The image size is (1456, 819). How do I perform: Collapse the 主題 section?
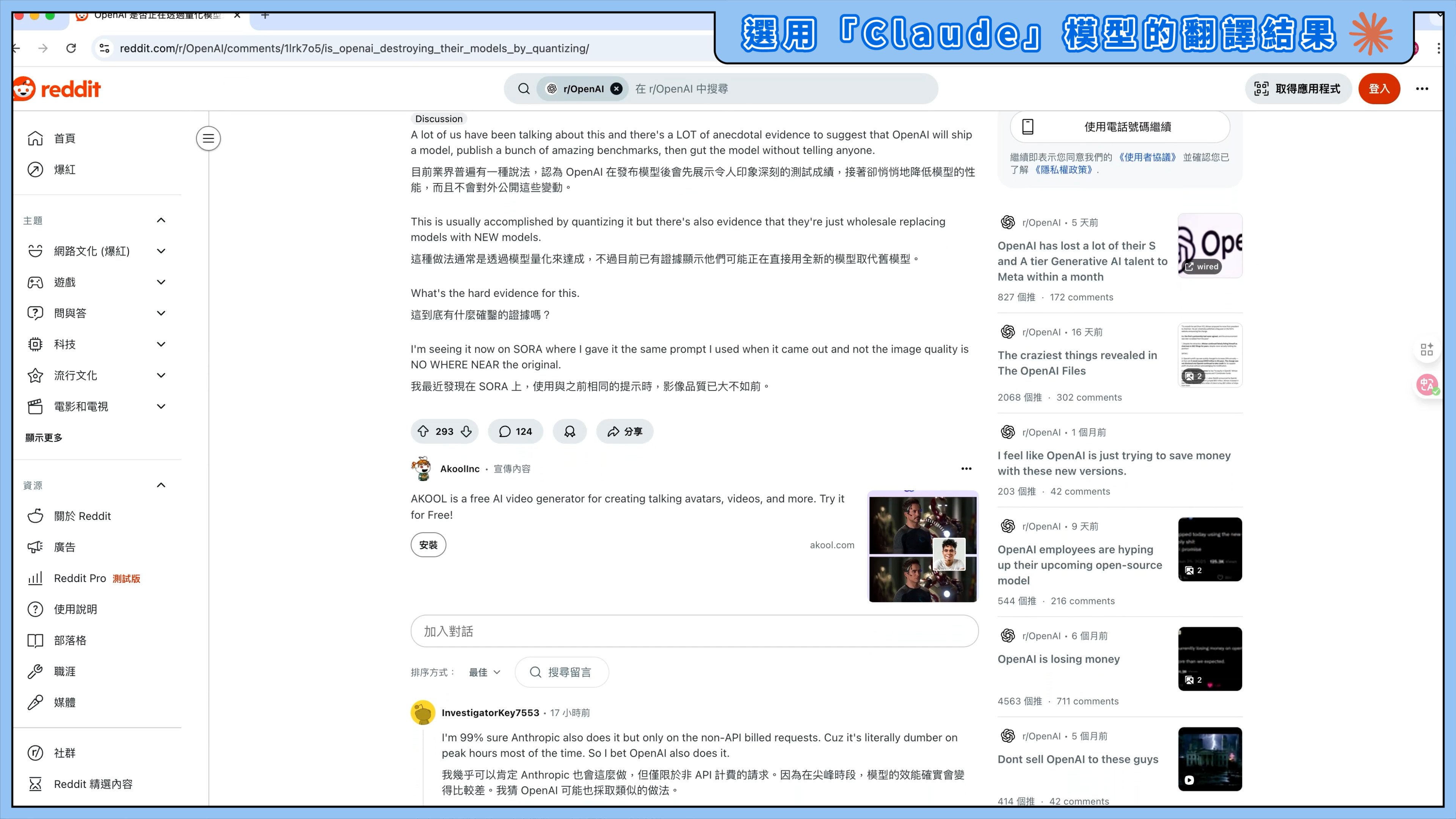pyautogui.click(x=161, y=220)
